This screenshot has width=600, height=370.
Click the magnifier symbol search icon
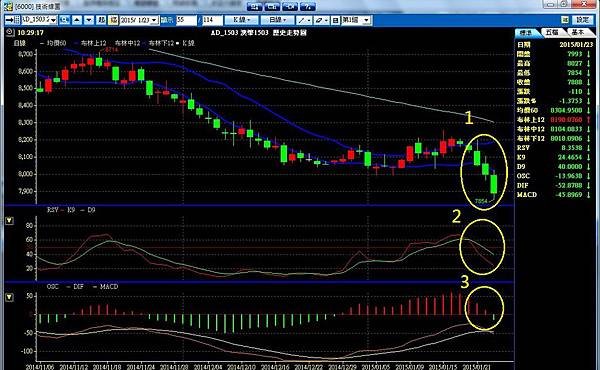pos(65,20)
